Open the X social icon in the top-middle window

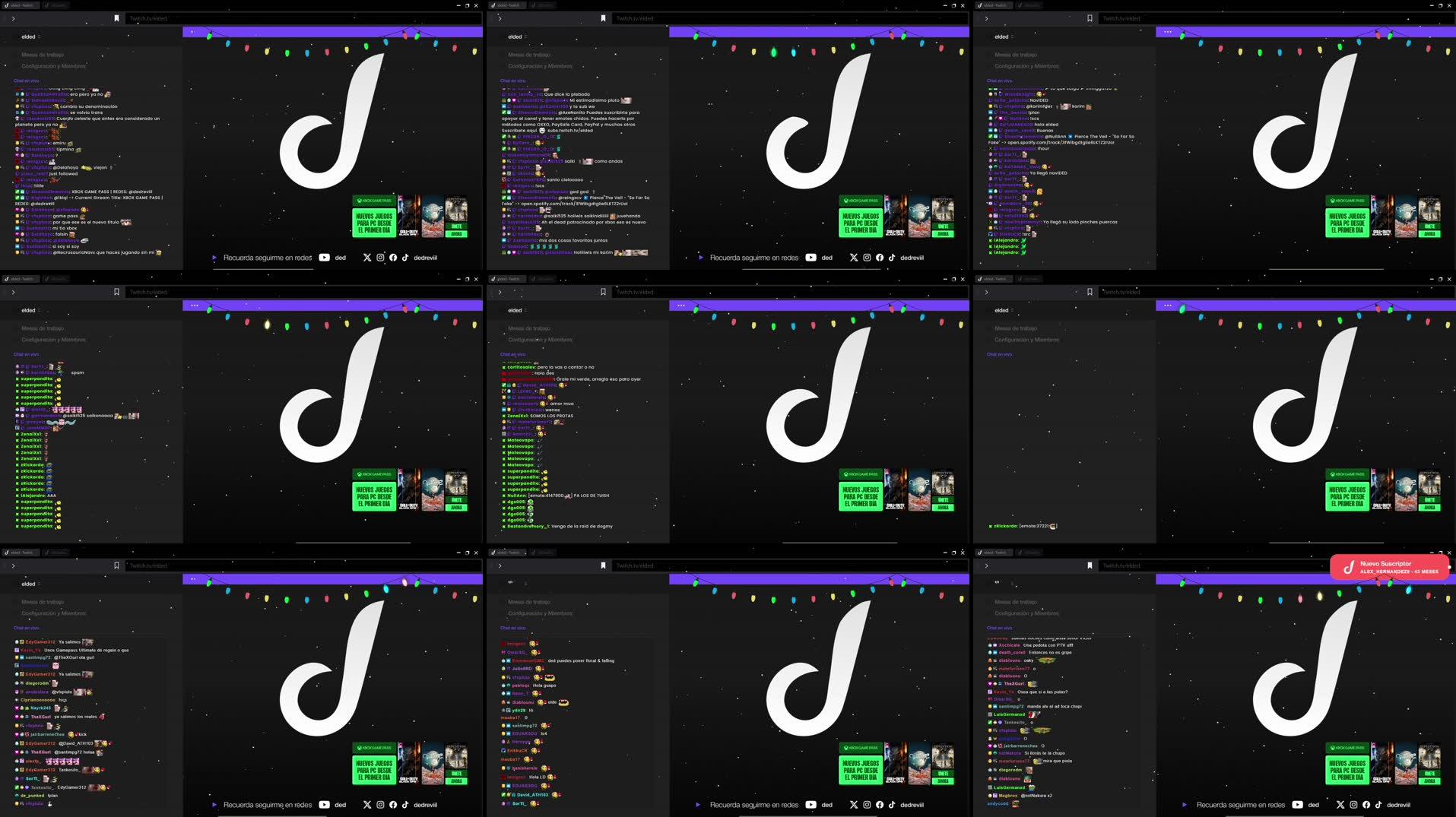[854, 258]
